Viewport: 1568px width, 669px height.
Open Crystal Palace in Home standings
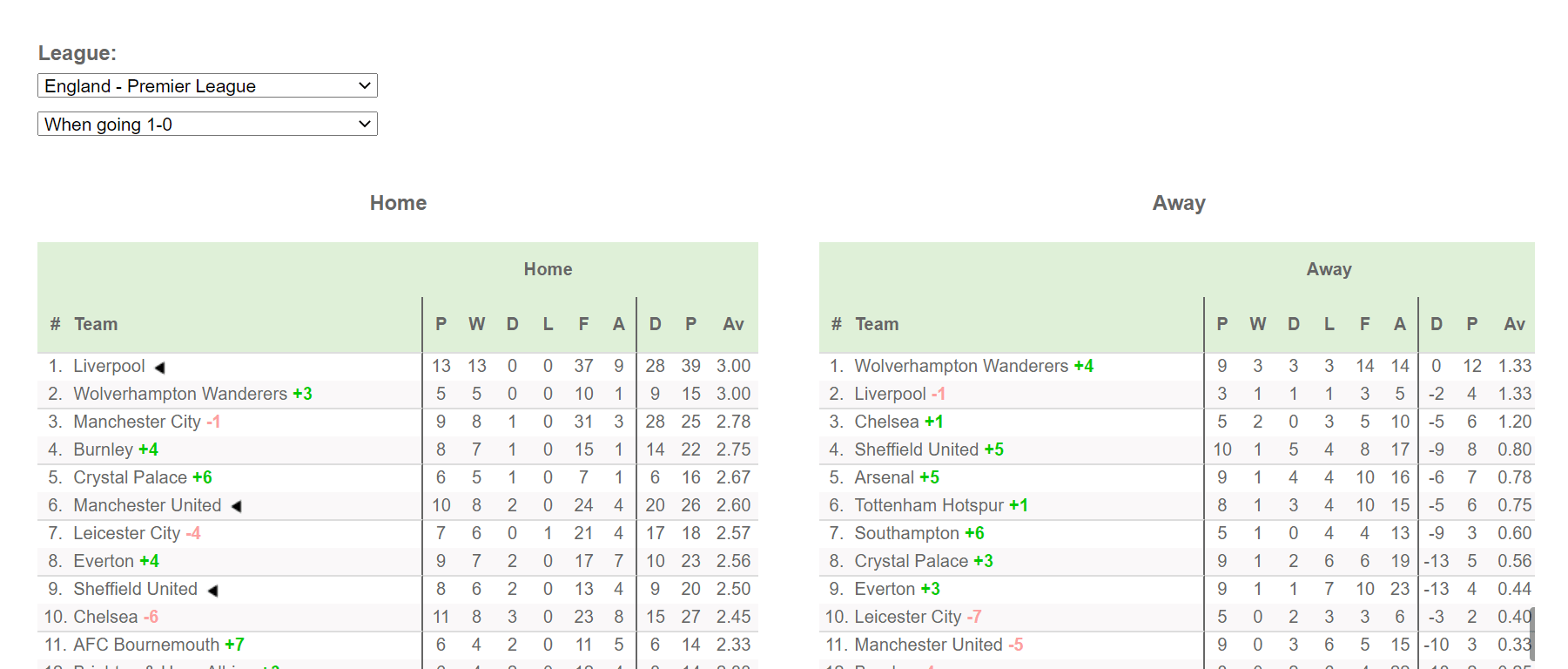(130, 477)
